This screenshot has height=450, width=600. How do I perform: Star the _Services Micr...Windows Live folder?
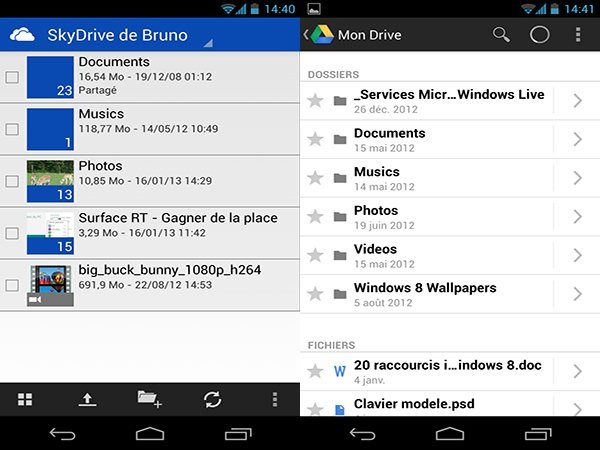pyautogui.click(x=315, y=101)
